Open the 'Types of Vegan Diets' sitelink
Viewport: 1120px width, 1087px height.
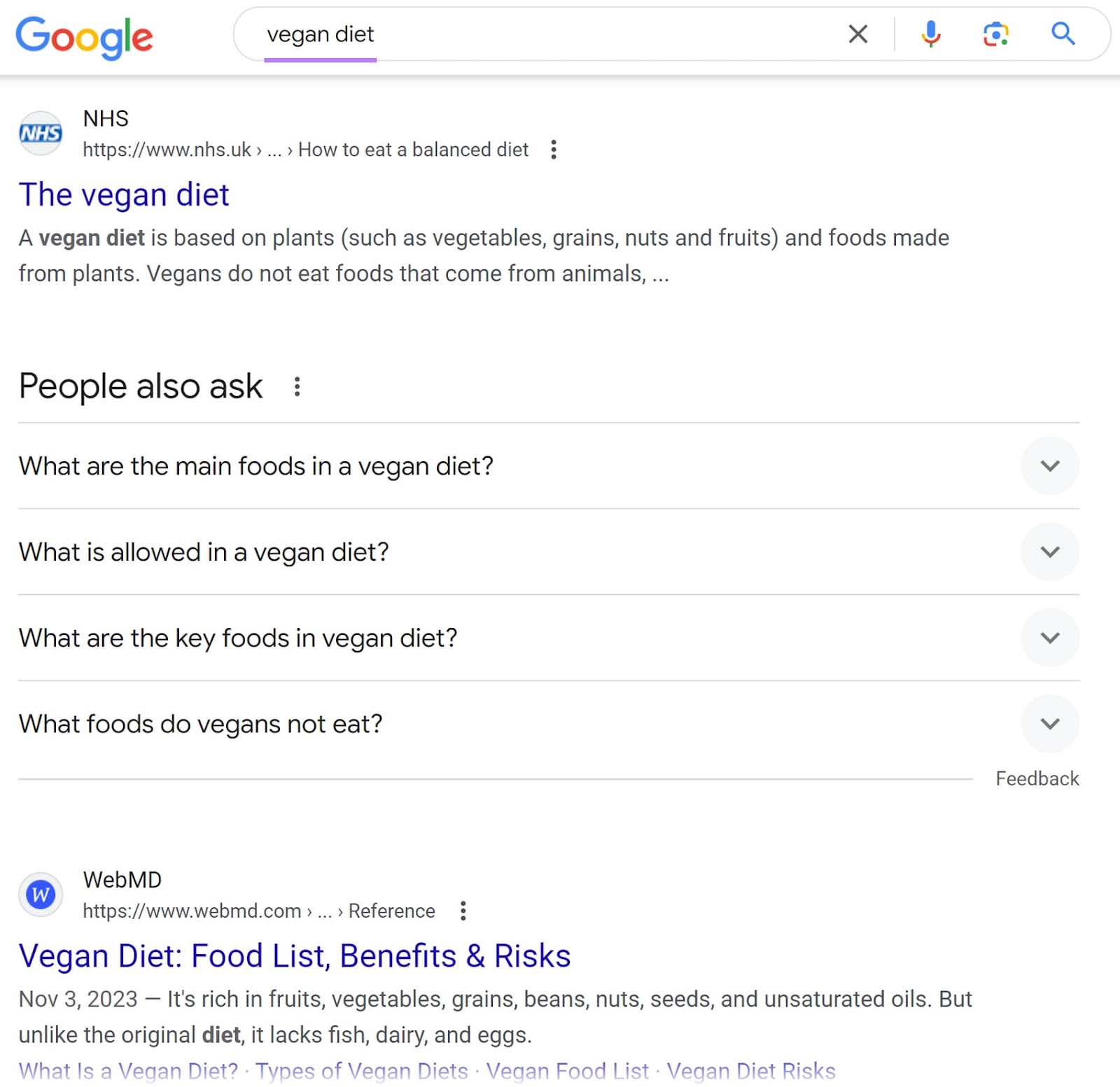click(362, 1071)
